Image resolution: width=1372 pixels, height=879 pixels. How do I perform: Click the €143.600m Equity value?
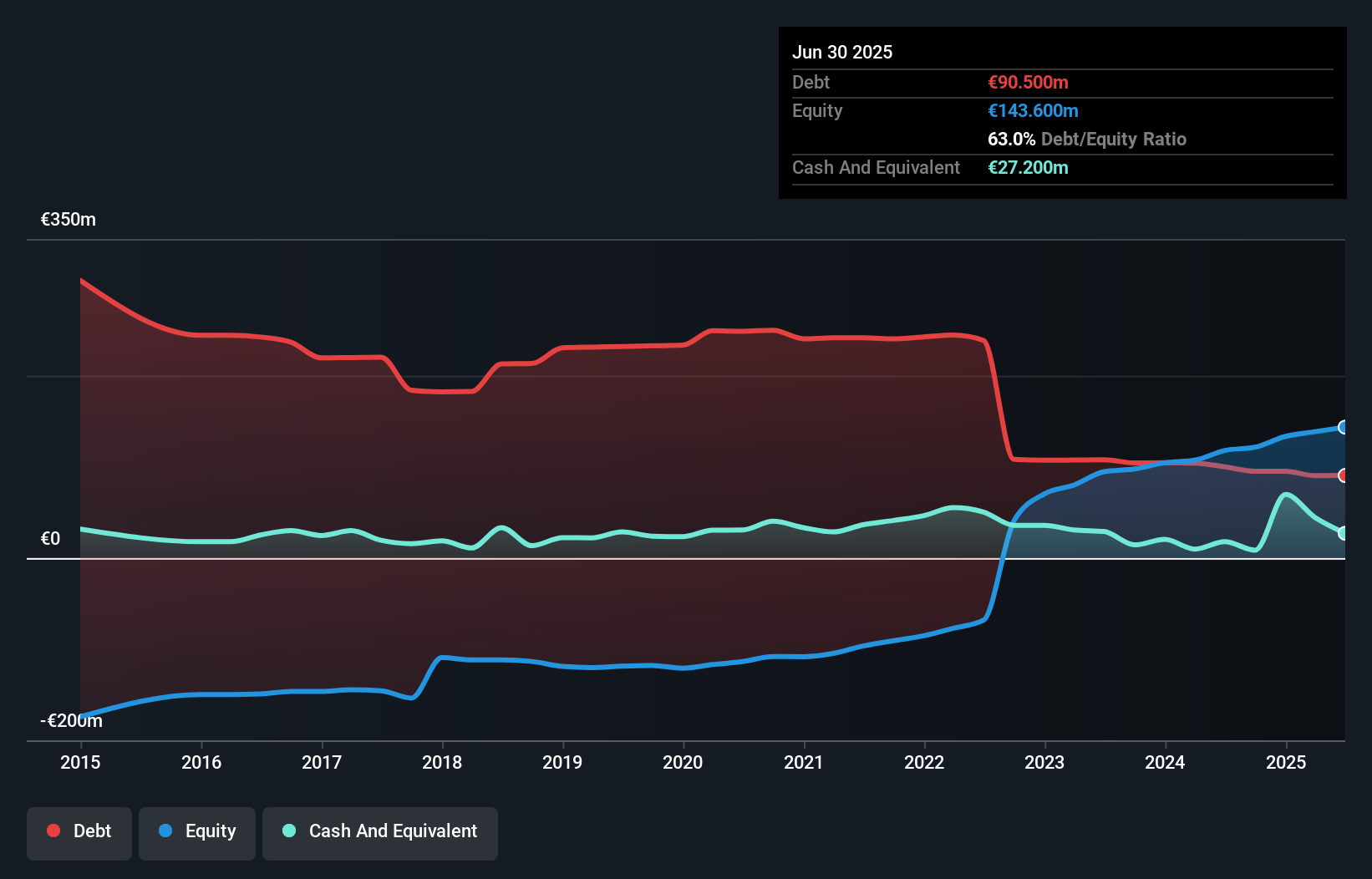1033,110
